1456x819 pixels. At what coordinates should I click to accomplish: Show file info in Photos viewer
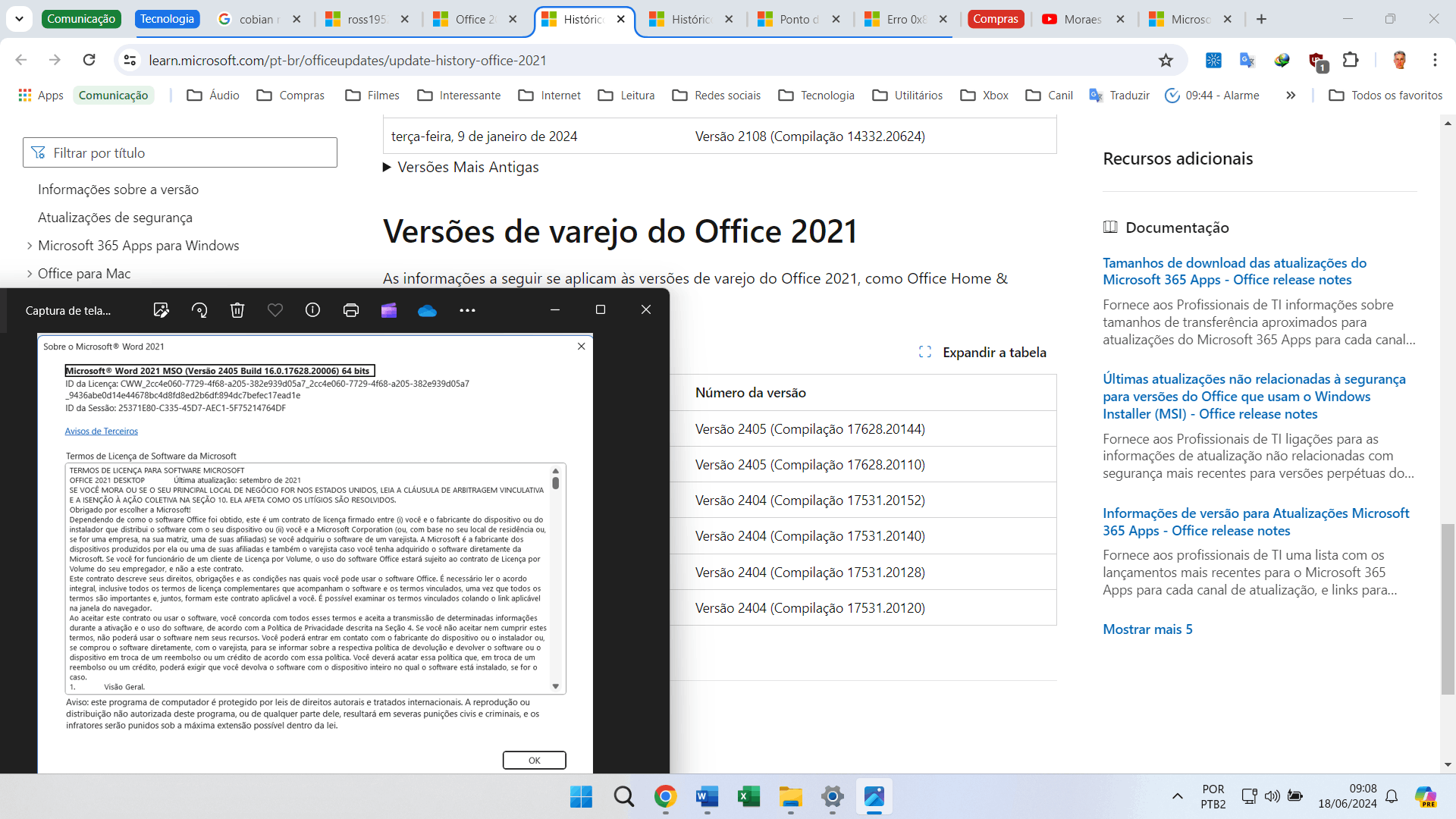tap(312, 310)
